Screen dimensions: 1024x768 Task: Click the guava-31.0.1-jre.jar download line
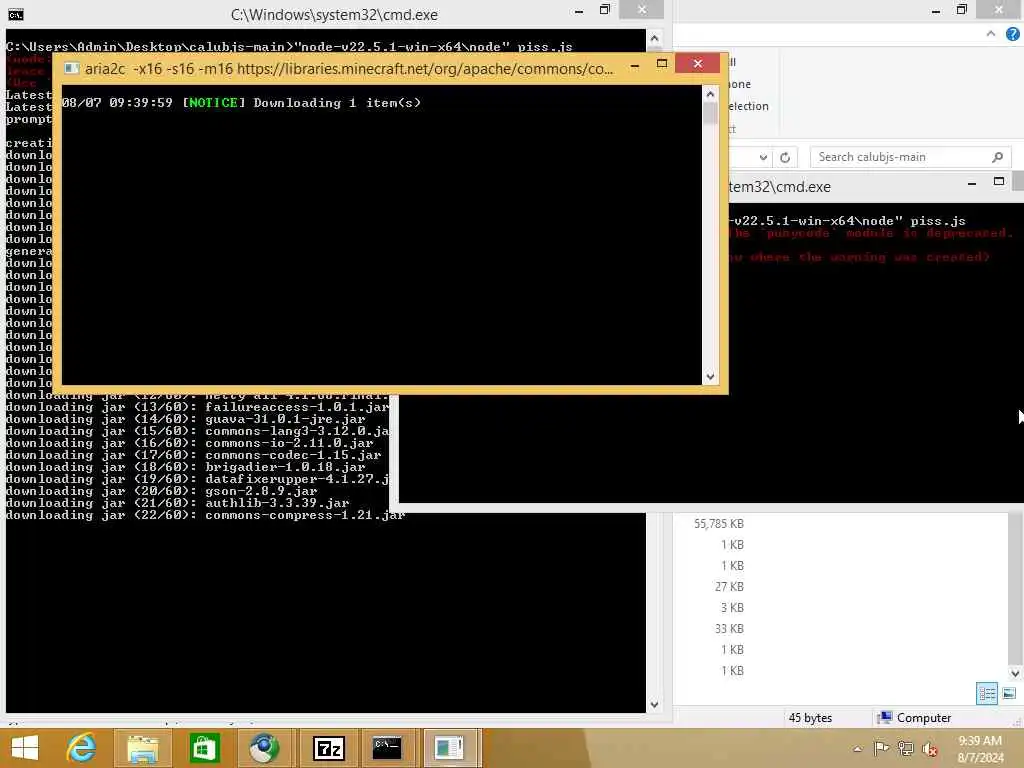185,419
